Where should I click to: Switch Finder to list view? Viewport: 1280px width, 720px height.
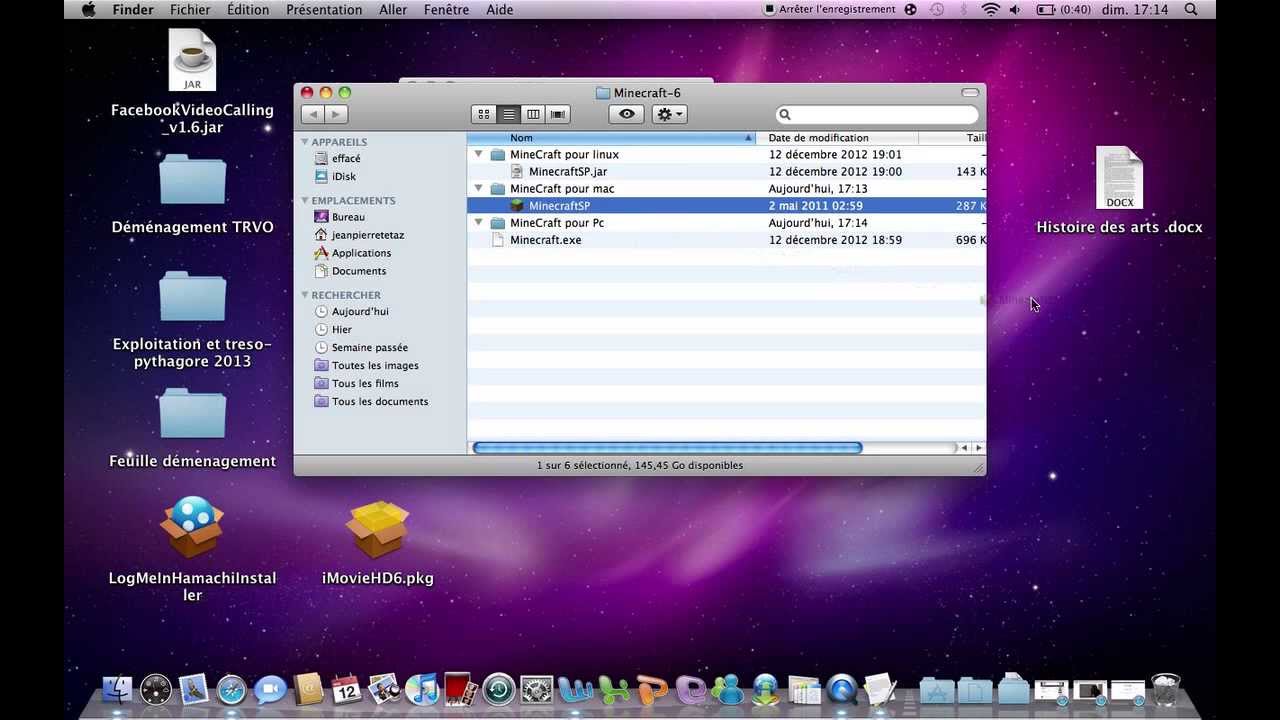(509, 115)
